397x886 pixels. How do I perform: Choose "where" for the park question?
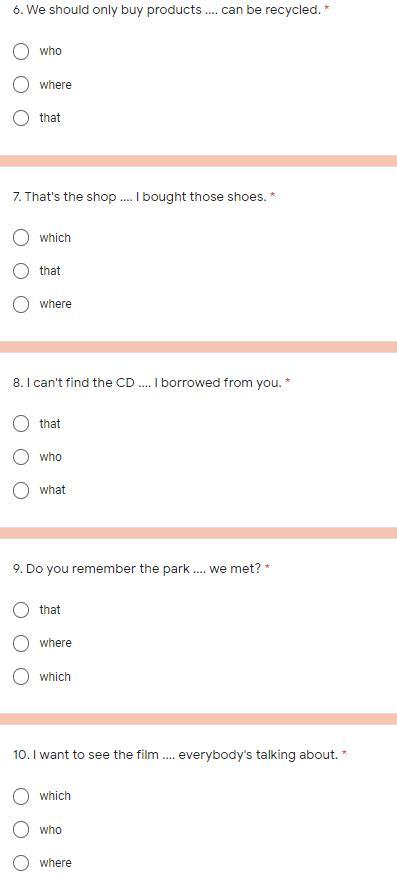[x=21, y=643]
